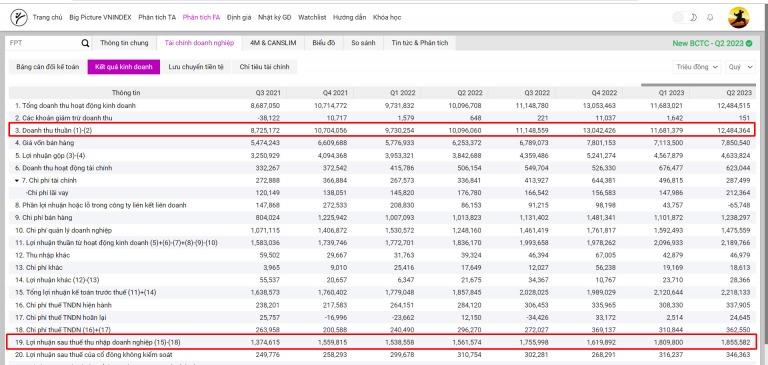Select Kết quả kinh doanh button
Viewport: 768px width, 365px height.
coord(124,67)
